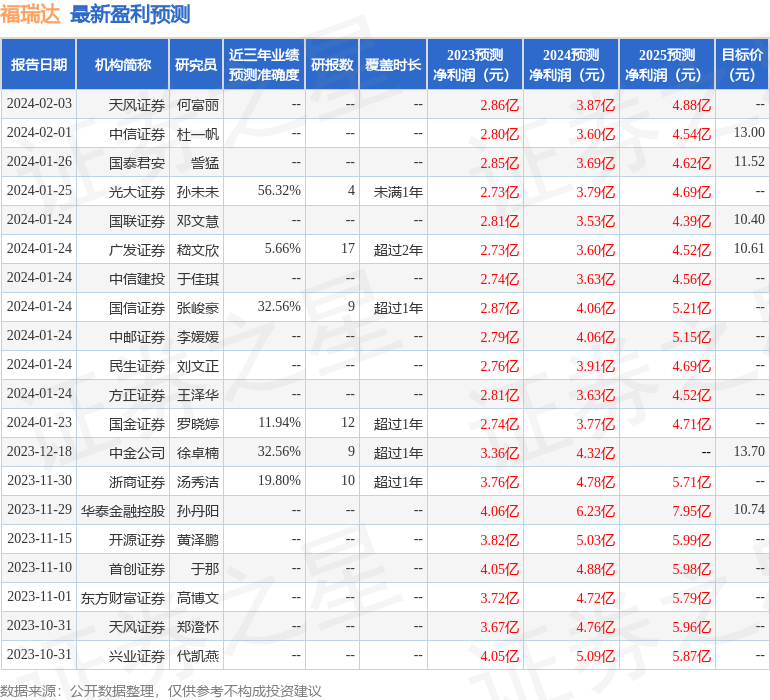Select the 报告日期 column header

click(39, 64)
